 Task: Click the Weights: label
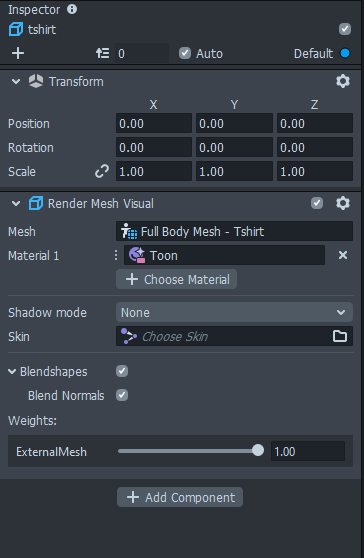click(x=32, y=421)
